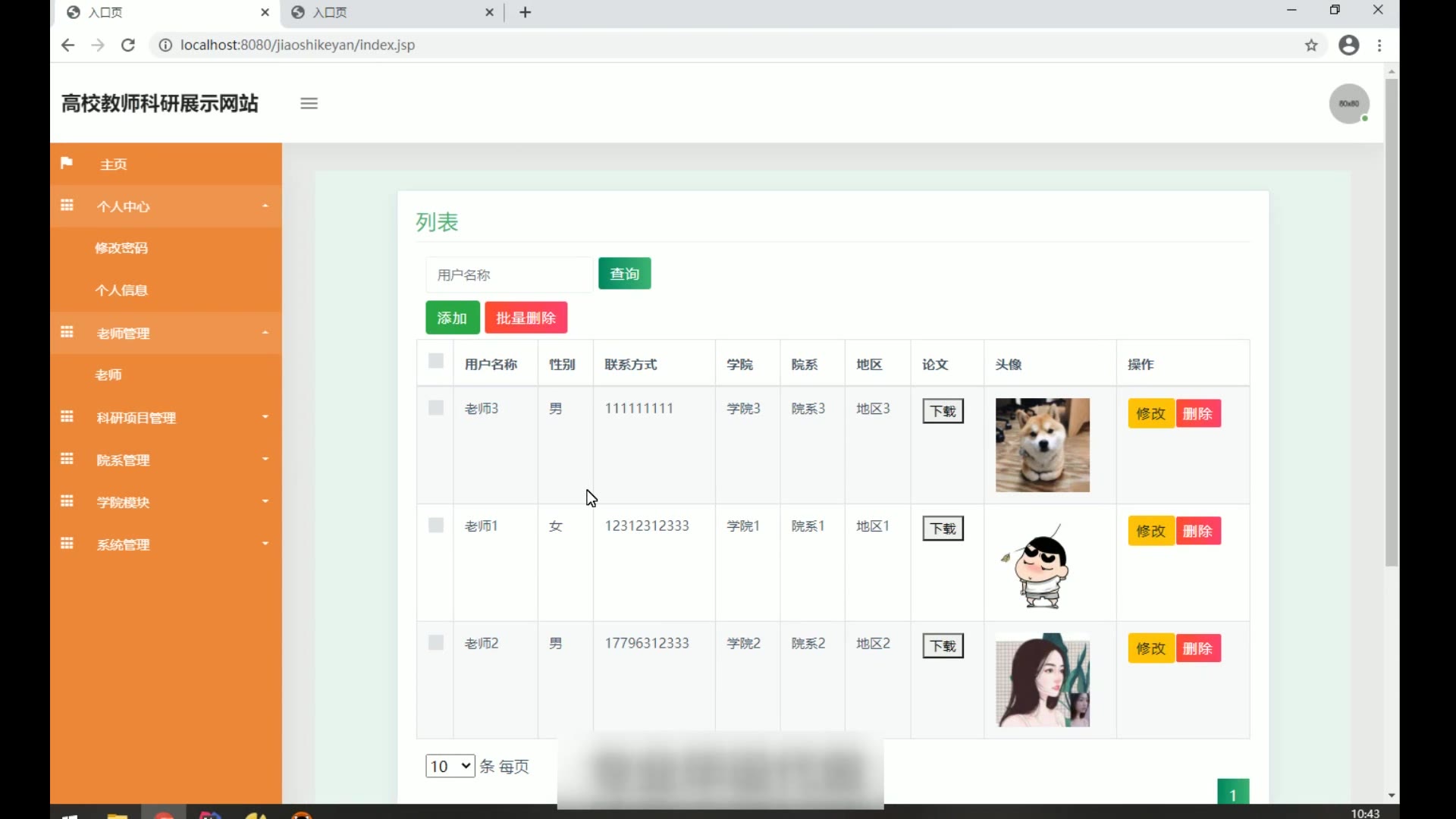Viewport: 1456px width, 819px height.
Task: Tick the checkbox for 老师2 row
Action: pos(435,643)
